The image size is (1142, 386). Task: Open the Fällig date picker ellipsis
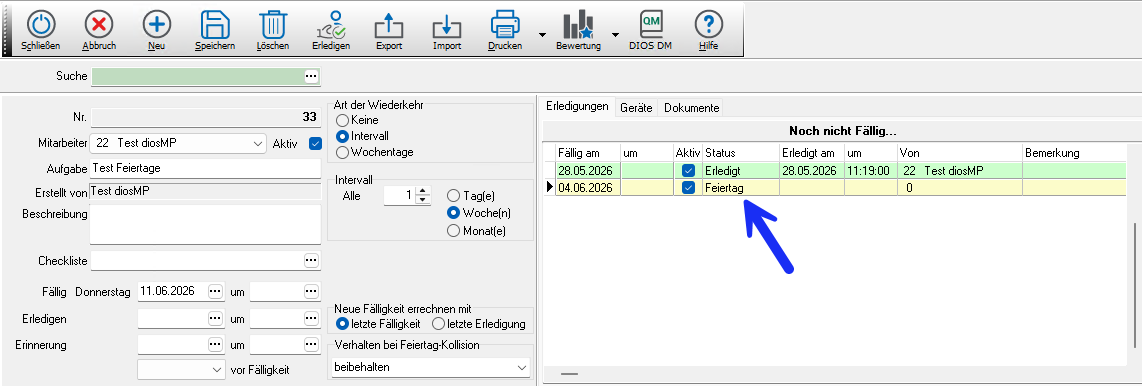215,291
